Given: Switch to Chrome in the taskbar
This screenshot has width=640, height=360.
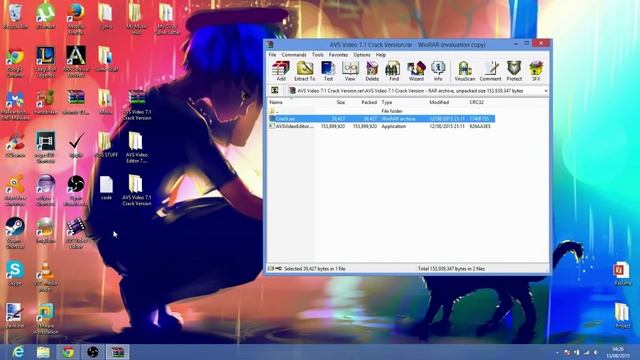Looking at the screenshot, I should [x=68, y=352].
